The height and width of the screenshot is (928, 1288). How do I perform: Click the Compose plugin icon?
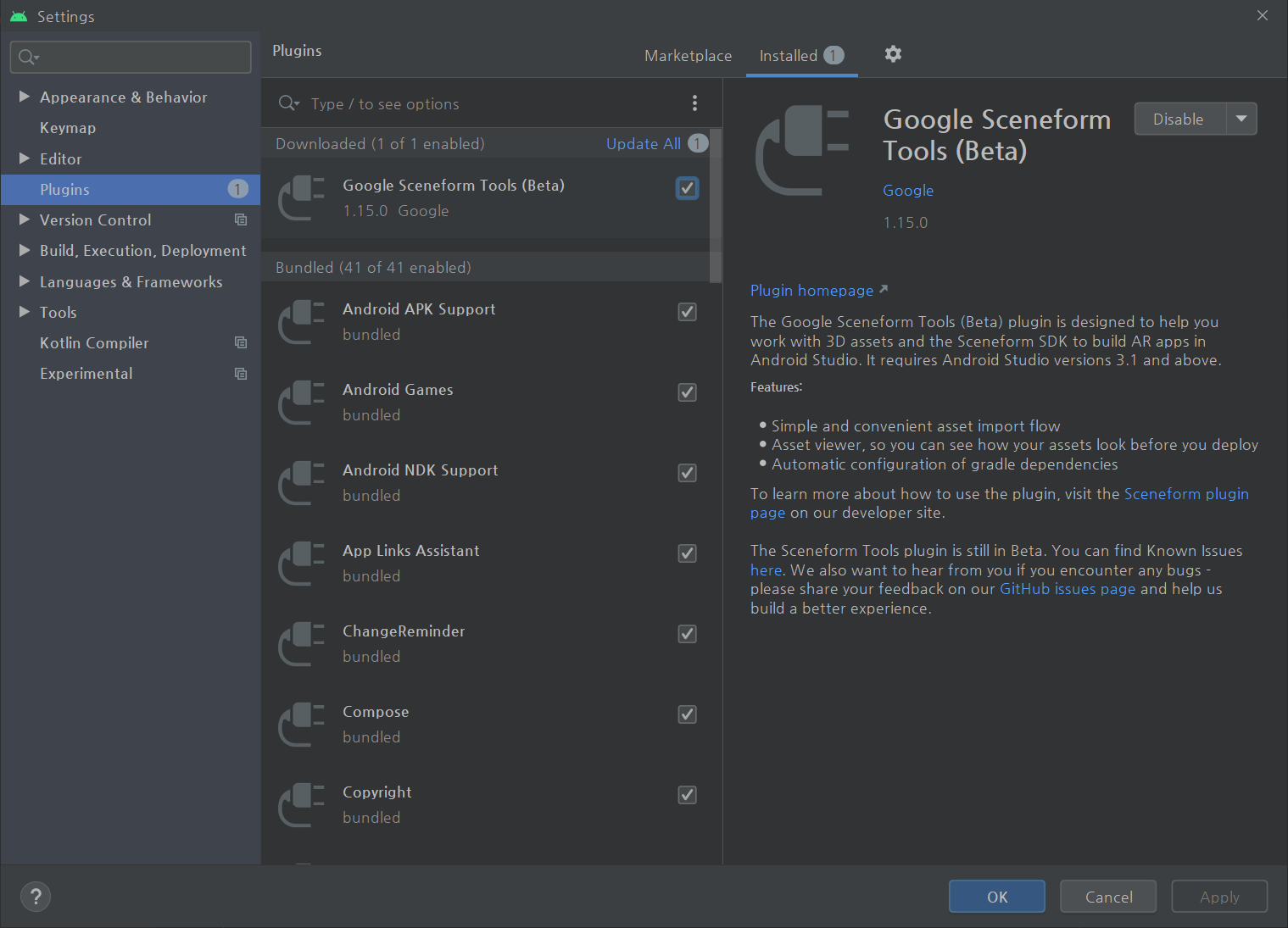click(x=302, y=724)
